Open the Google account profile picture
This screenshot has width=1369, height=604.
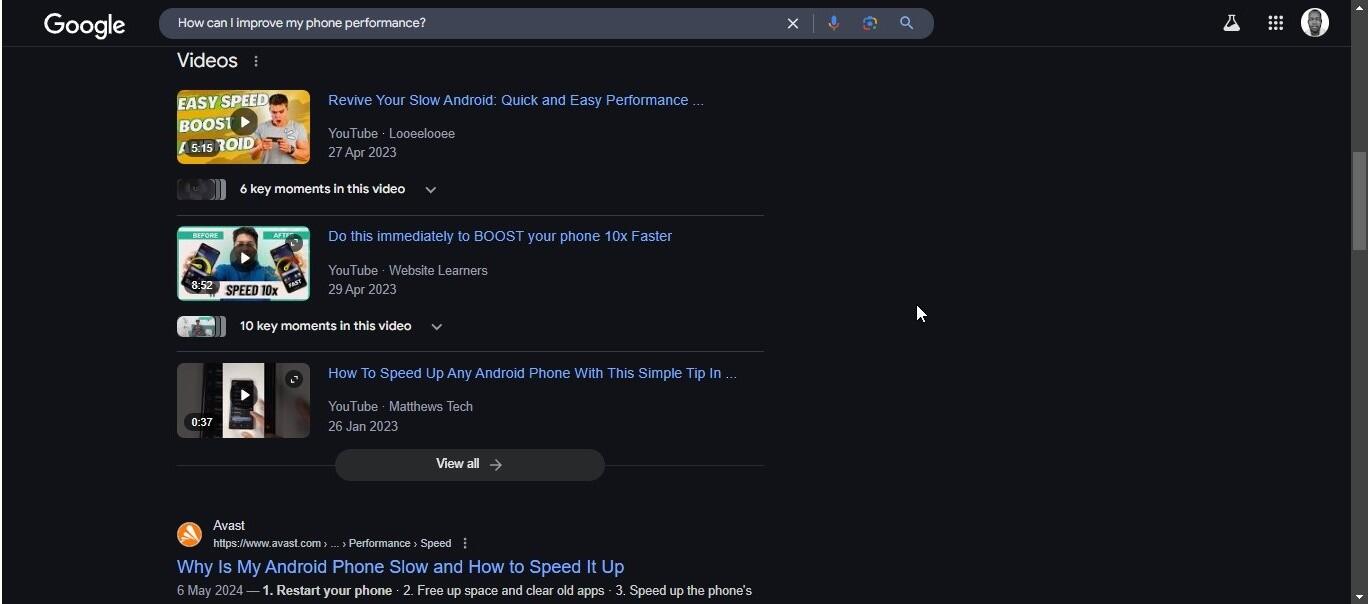coord(1315,23)
